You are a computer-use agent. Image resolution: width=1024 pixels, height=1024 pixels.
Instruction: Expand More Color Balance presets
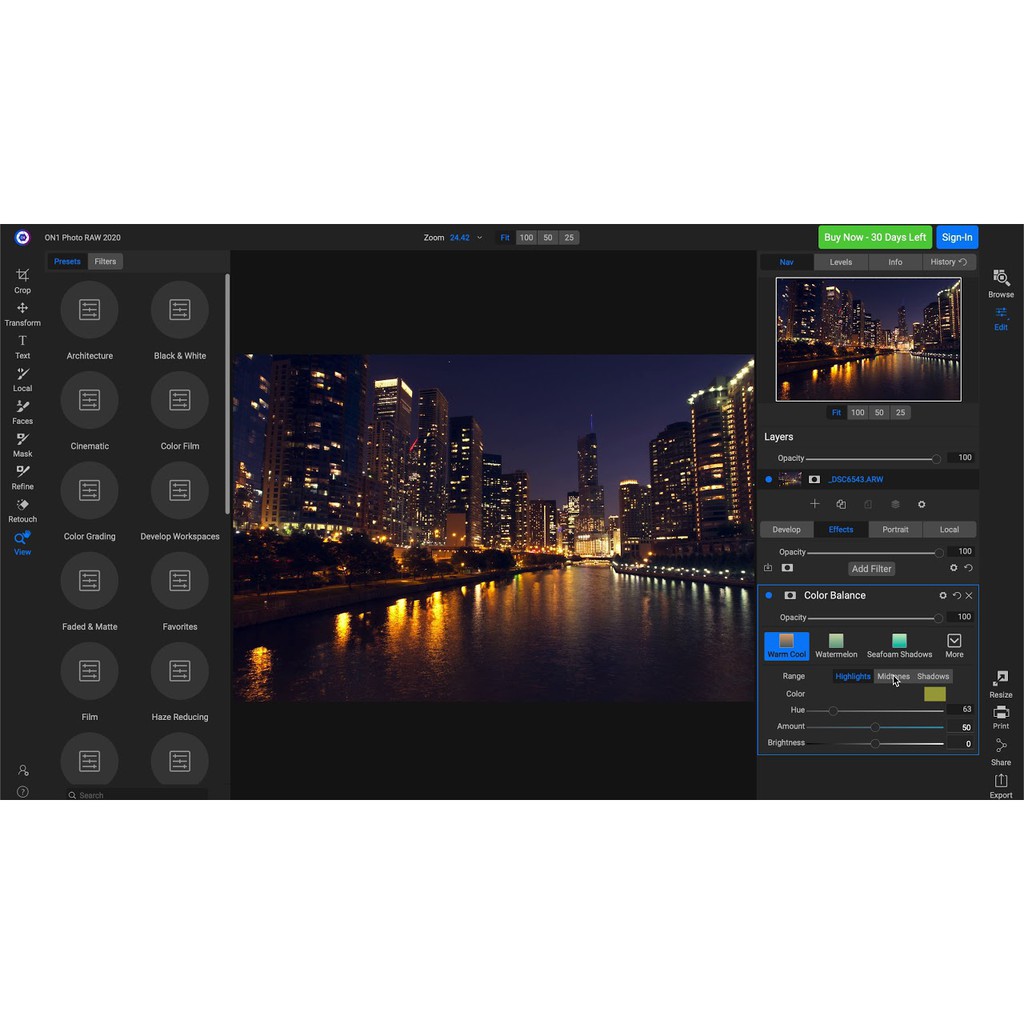point(954,645)
